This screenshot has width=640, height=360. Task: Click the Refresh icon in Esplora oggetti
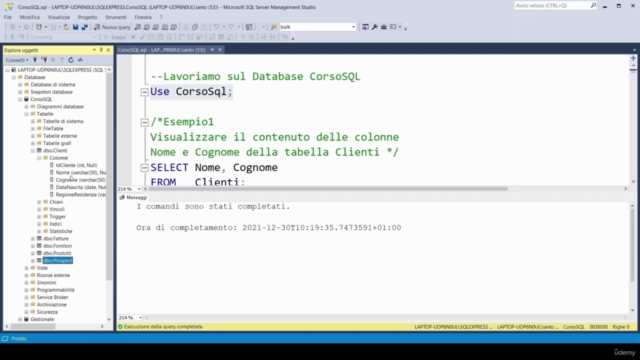pyautogui.click(x=71, y=60)
